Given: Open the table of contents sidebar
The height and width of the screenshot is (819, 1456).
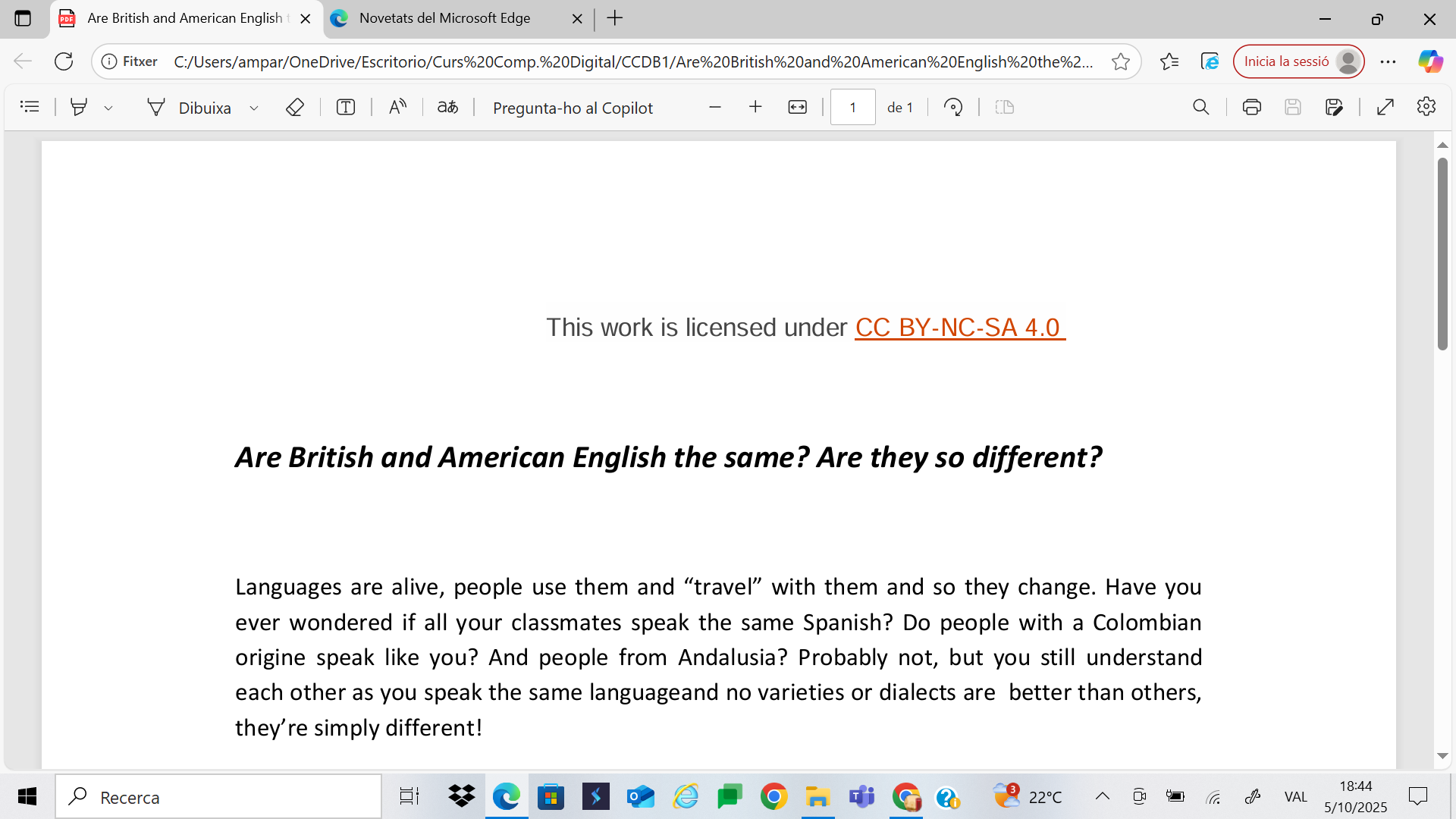Looking at the screenshot, I should (x=30, y=107).
